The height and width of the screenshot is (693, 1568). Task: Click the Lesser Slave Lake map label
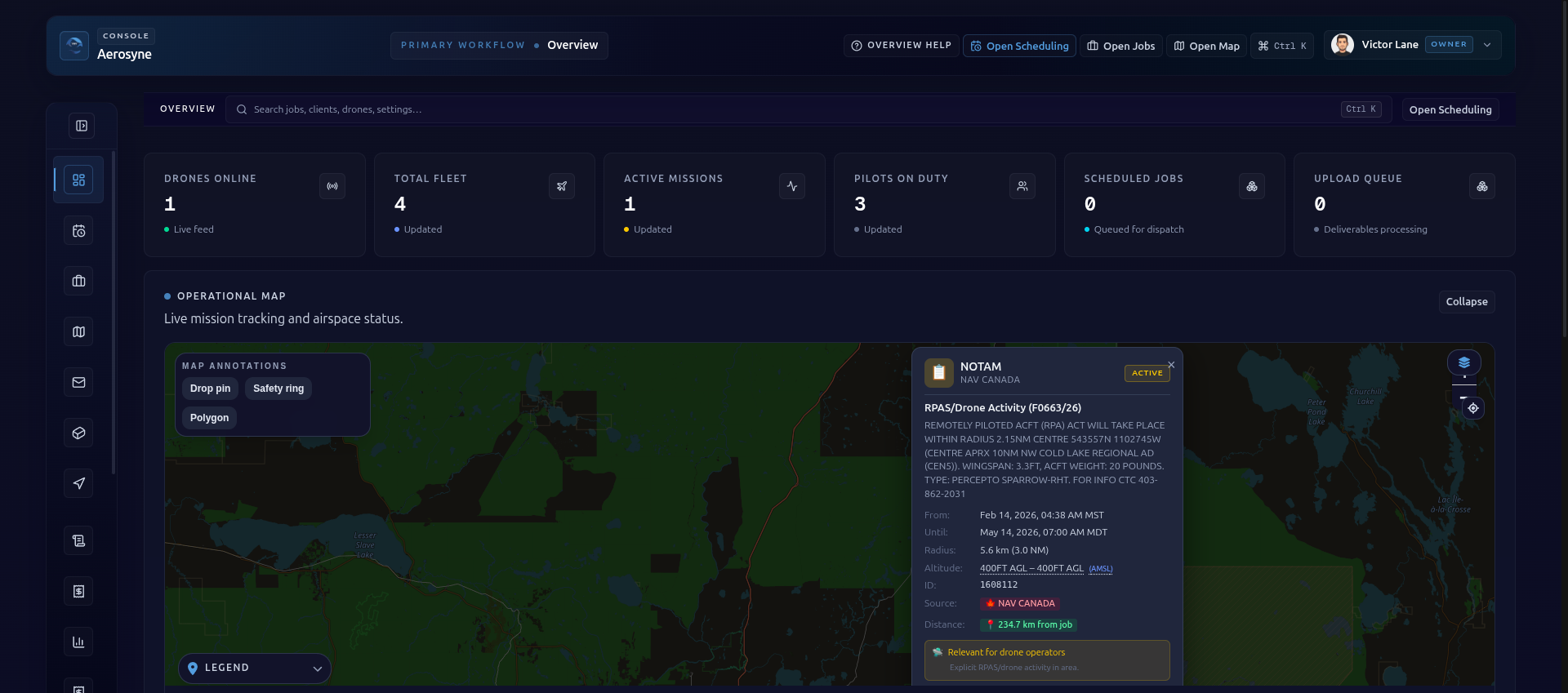click(365, 546)
